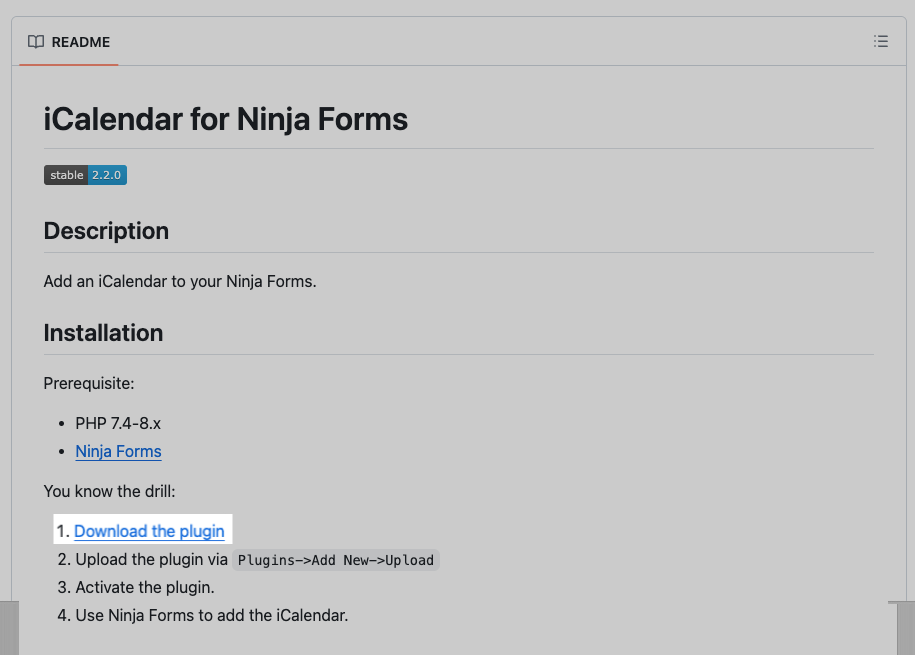
Task: Open the Ninja Forms link
Action: point(118,451)
